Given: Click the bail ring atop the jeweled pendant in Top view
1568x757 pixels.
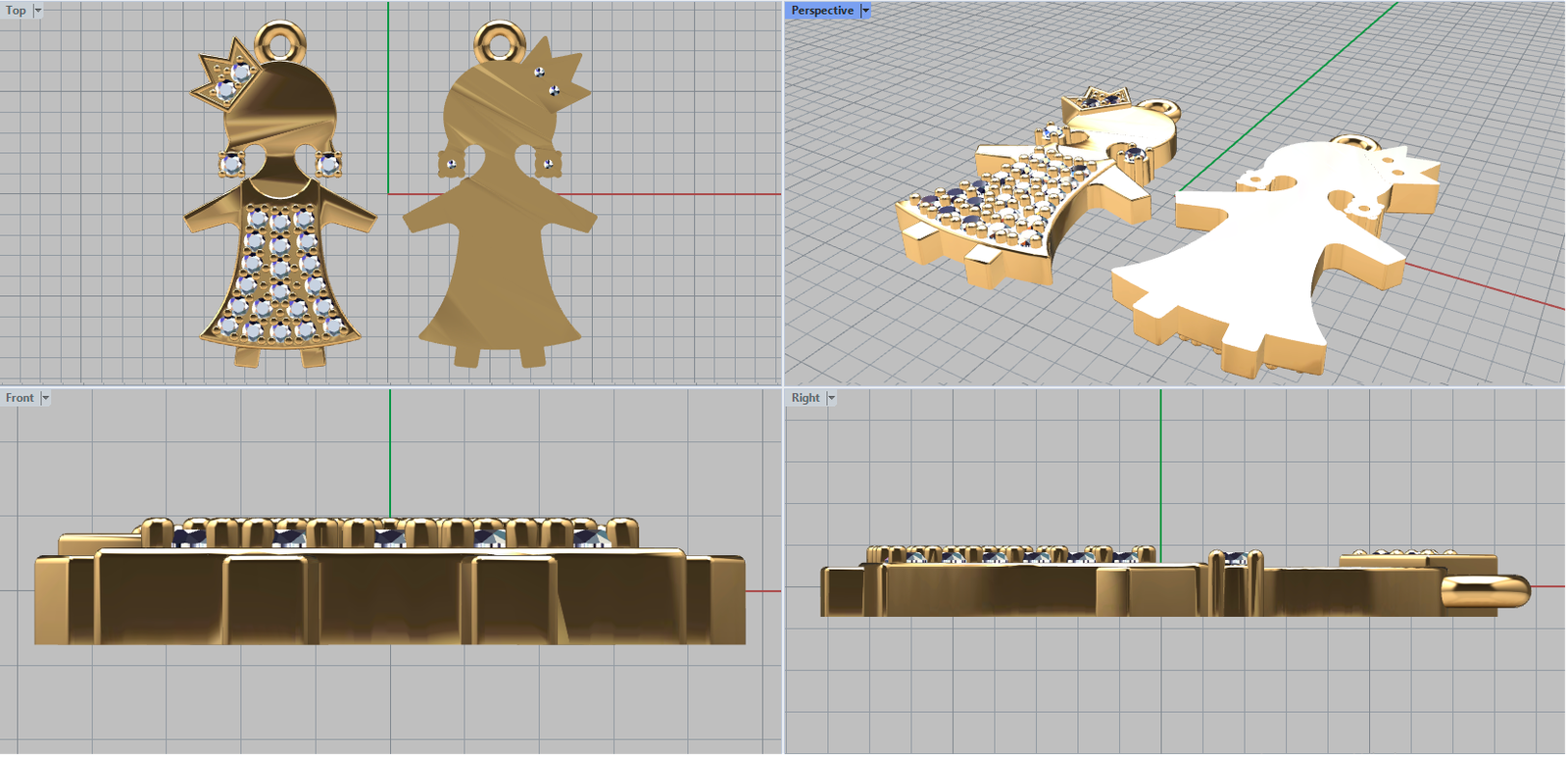Looking at the screenshot, I should click(x=280, y=42).
